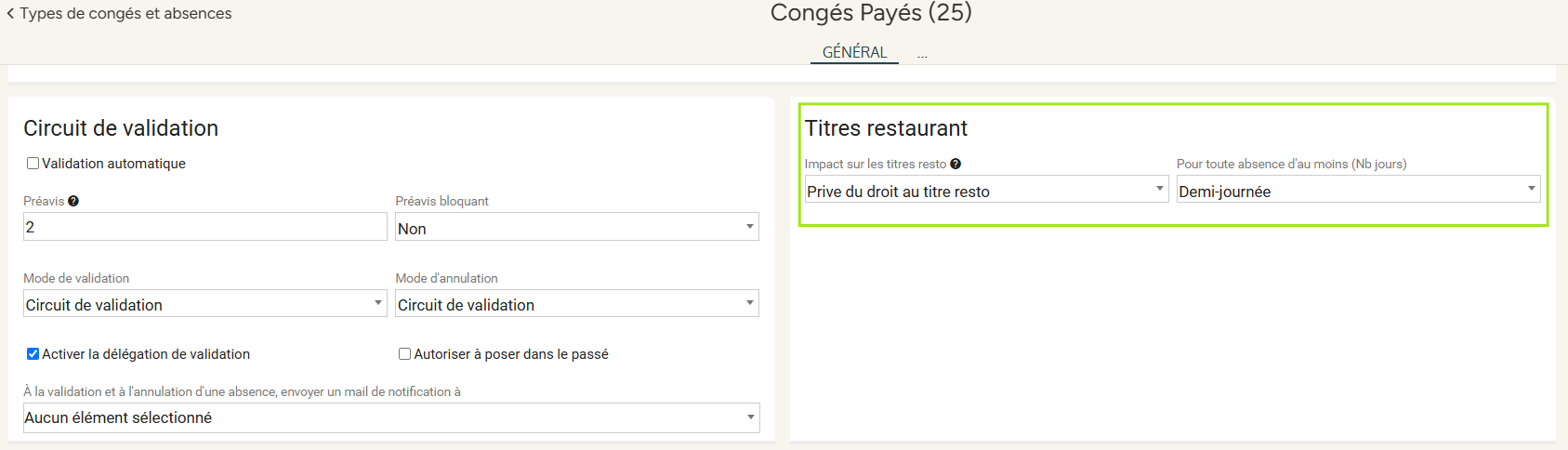Enable the Validation automatique checkbox
Image resolution: width=1568 pixels, height=450 pixels.
click(x=33, y=163)
